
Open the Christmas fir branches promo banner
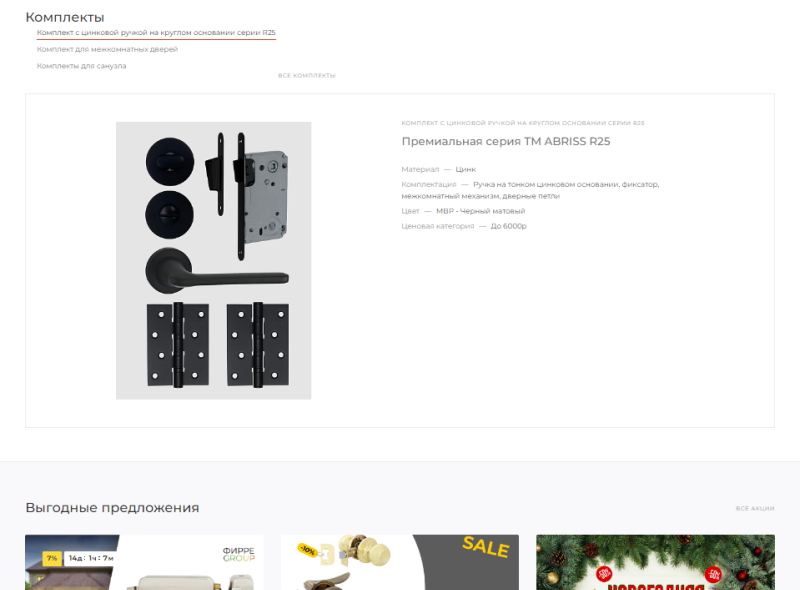click(656, 562)
